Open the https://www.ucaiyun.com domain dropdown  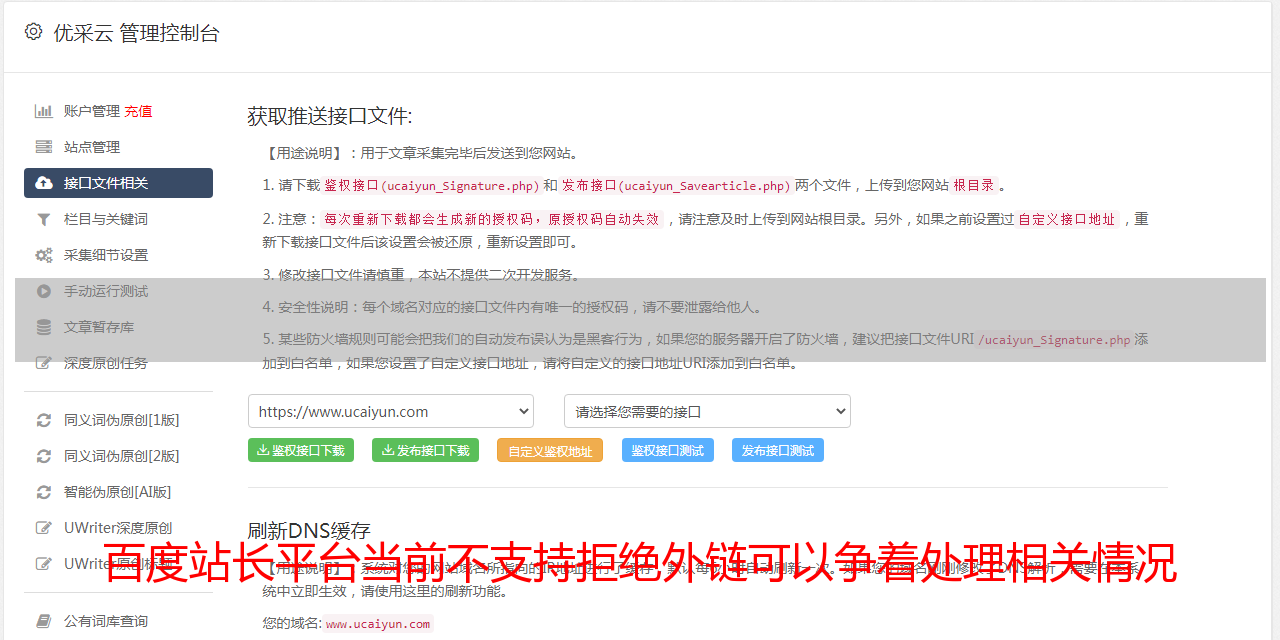coord(391,411)
